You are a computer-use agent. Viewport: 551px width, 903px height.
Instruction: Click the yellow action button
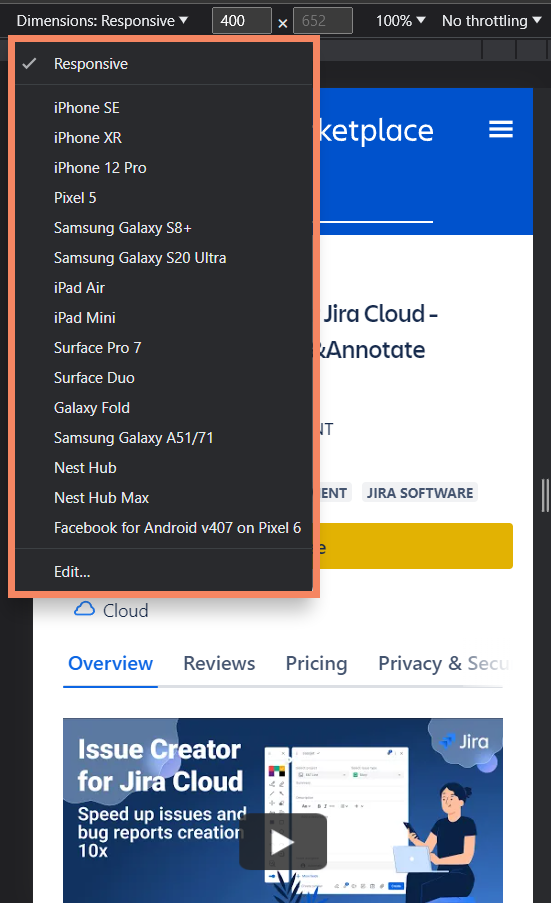(416, 546)
